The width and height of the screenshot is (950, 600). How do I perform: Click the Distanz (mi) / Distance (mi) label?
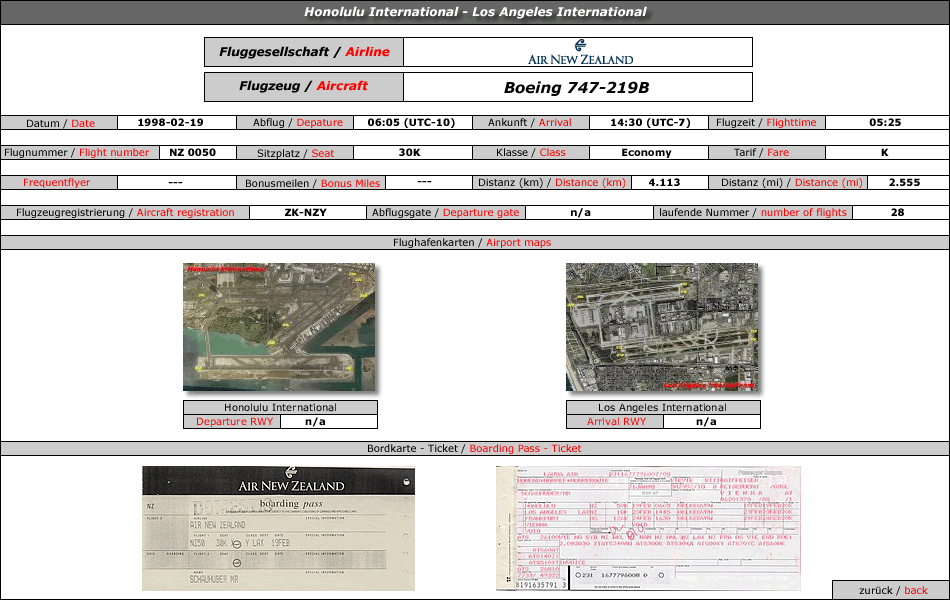(788, 182)
